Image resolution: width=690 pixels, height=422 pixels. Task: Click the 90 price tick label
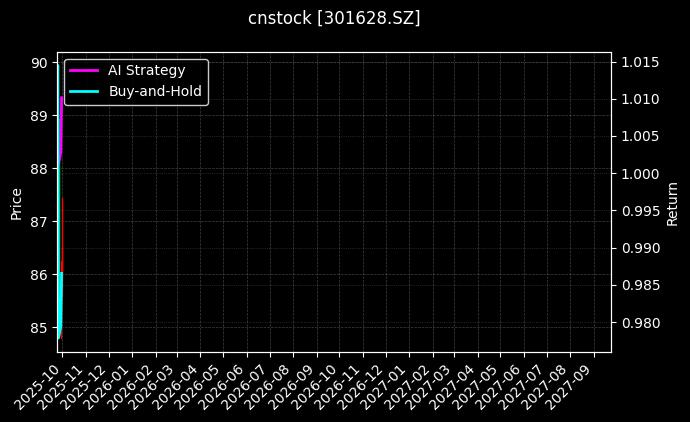40,62
